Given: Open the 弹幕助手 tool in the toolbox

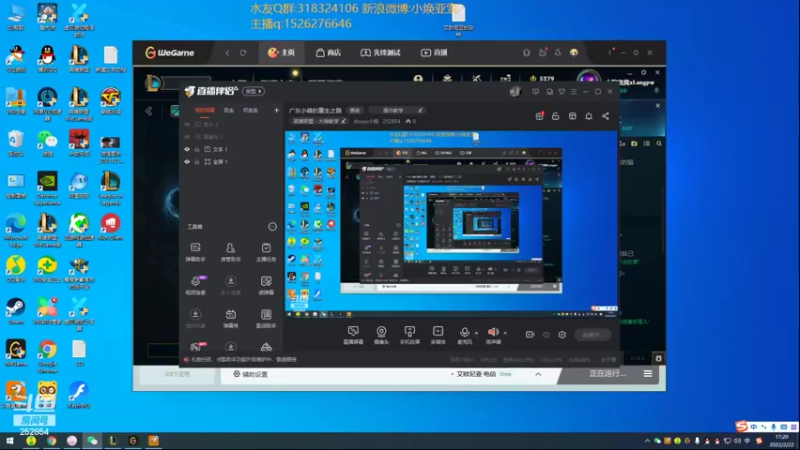Looking at the screenshot, I should click(x=195, y=252).
